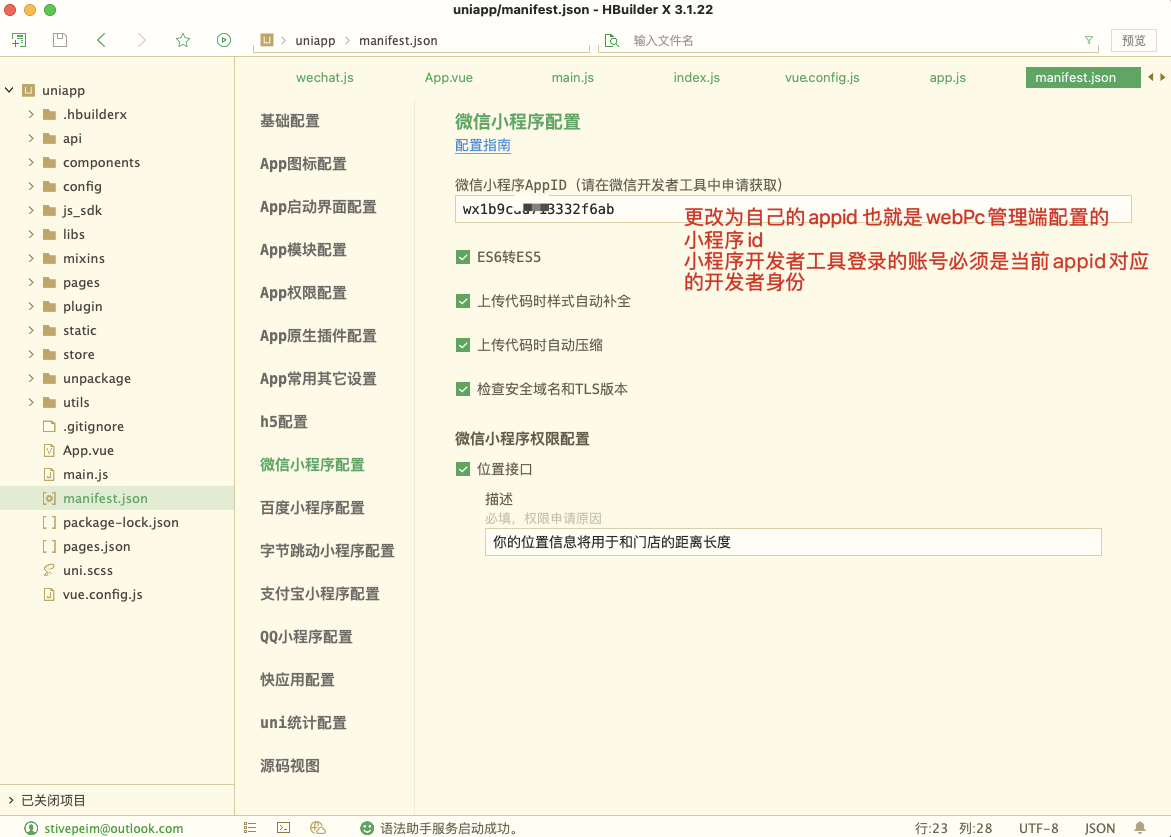This screenshot has height=837, width=1171.
Task: Click the 行:23 列:28 cursor position
Action: pyautogui.click(x=954, y=828)
